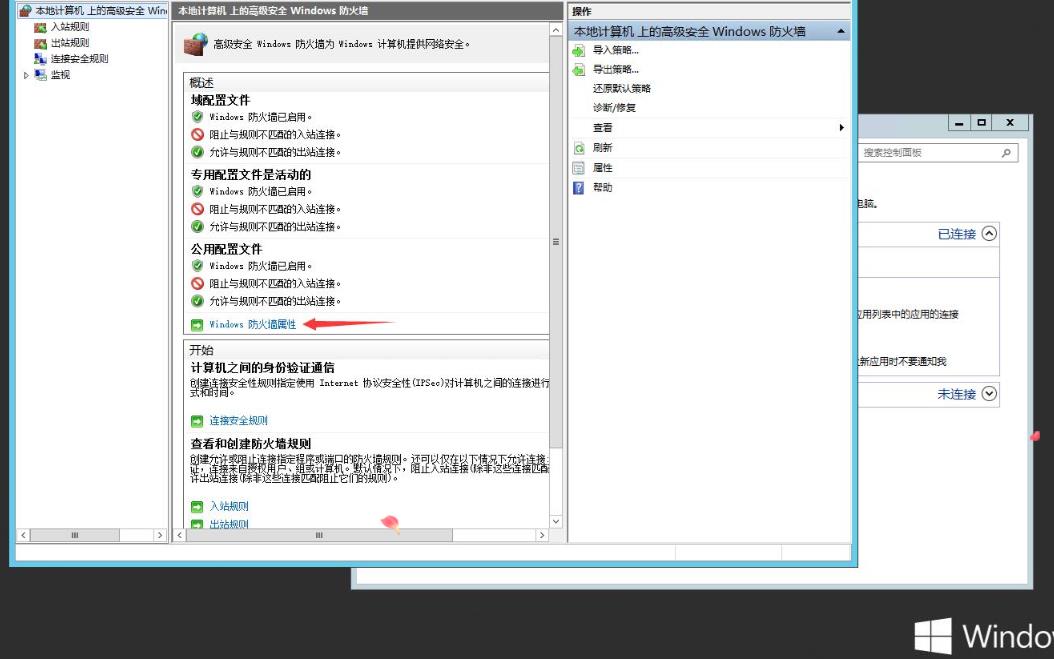The image size is (1054, 659).
Task: Open 帮助 in actions pane
Action: tap(602, 188)
